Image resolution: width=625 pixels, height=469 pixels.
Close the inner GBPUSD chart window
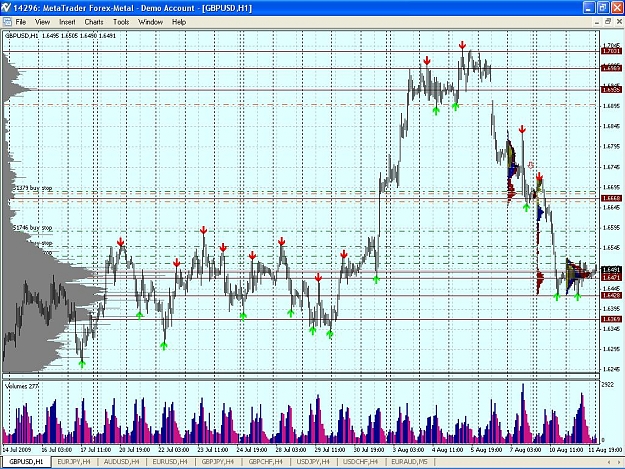tap(619, 22)
